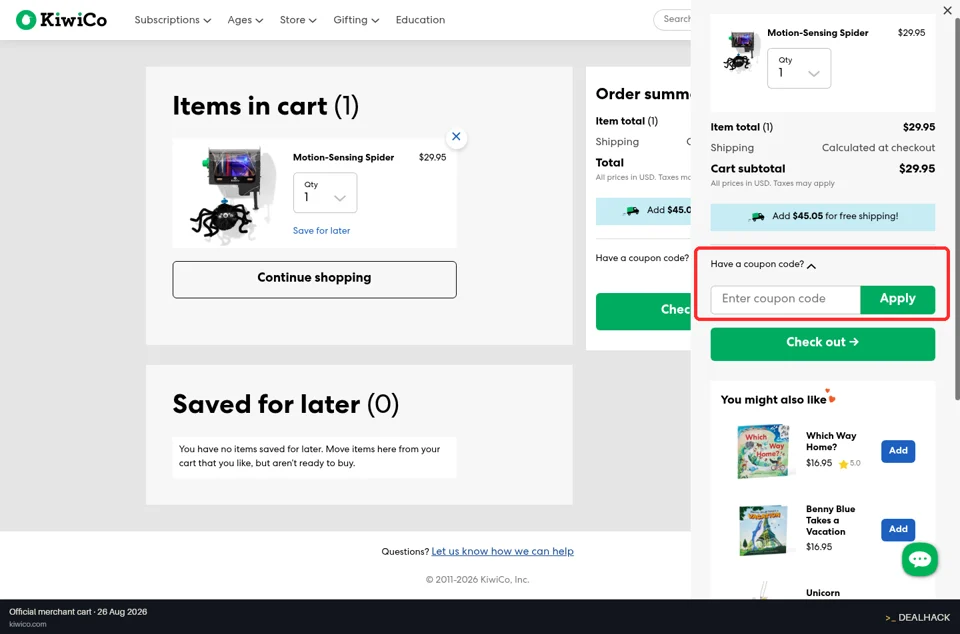Open the Ages menu
This screenshot has height=634, width=960.
tap(245, 20)
